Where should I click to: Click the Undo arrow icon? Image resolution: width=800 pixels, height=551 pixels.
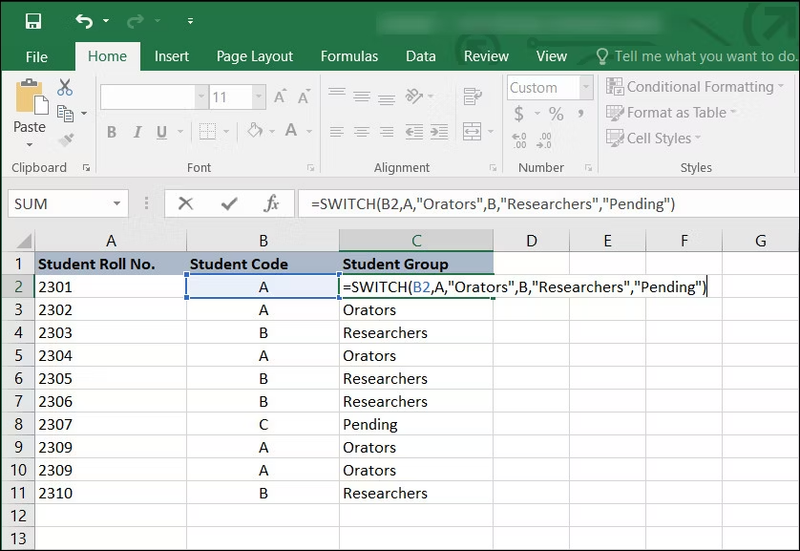[x=84, y=21]
